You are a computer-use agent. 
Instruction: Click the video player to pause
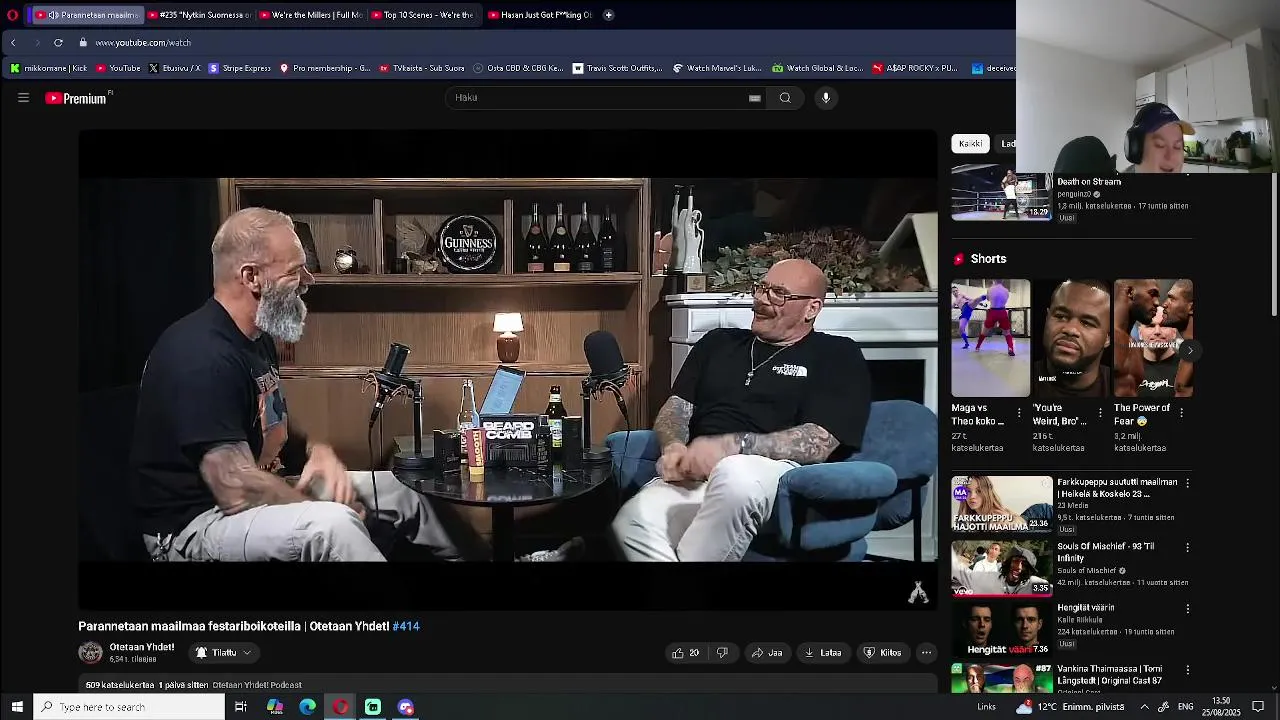508,370
